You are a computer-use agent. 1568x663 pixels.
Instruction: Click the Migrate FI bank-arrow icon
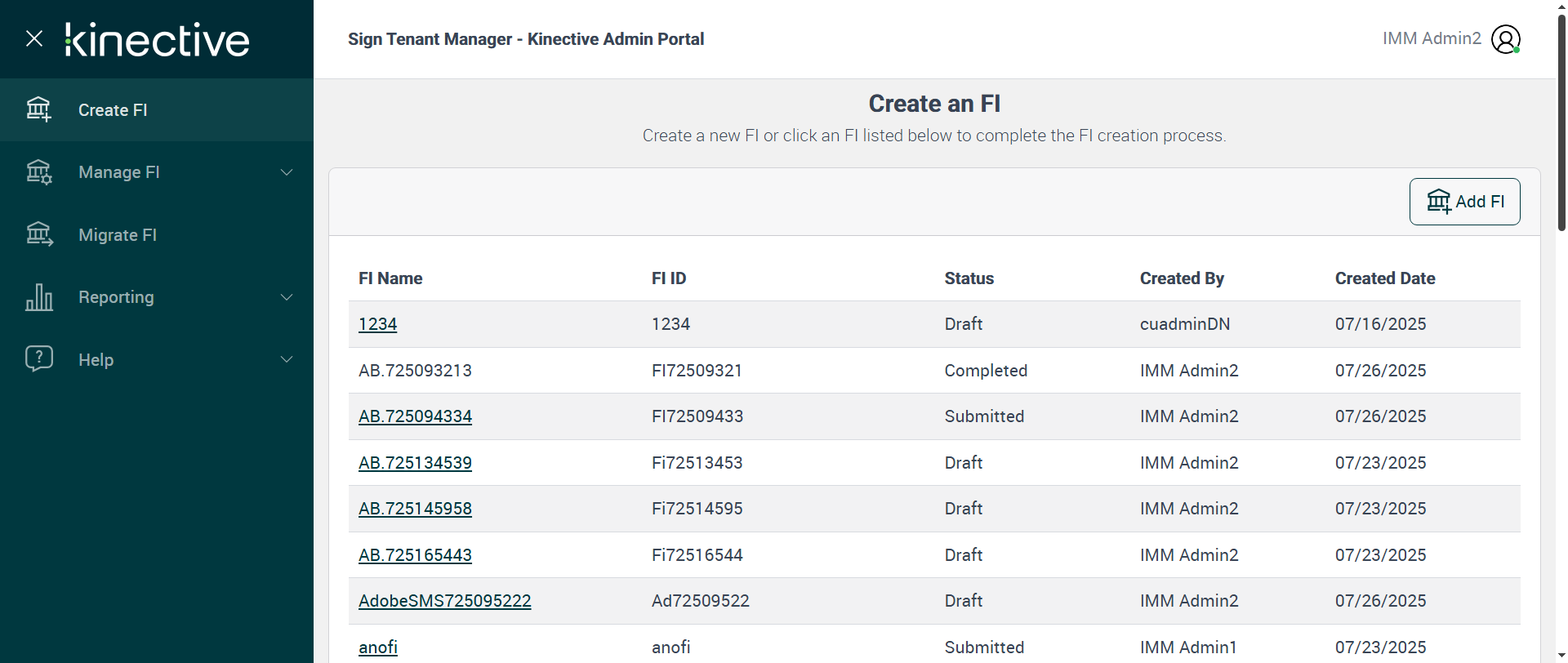38,234
